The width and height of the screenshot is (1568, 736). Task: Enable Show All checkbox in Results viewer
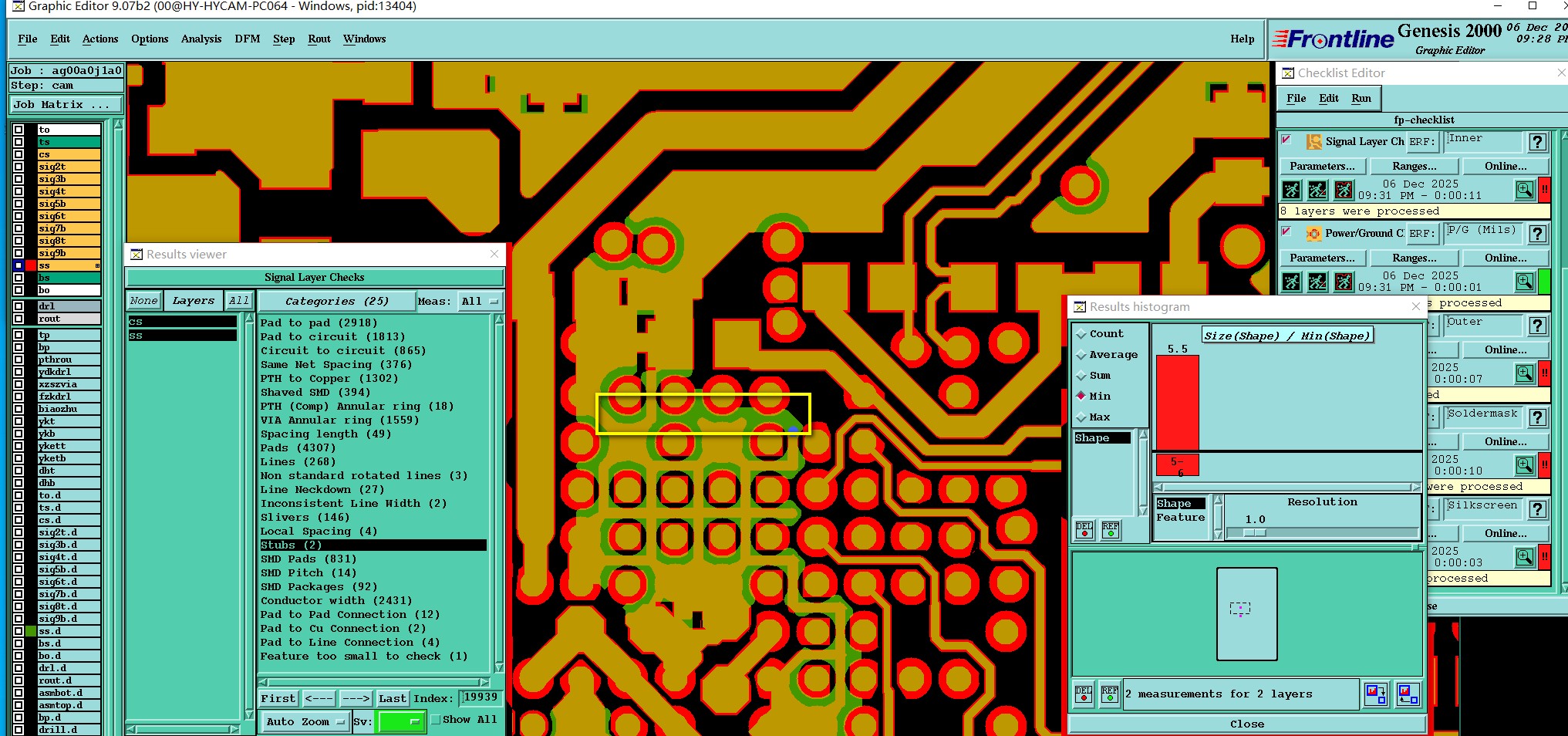click(x=436, y=720)
